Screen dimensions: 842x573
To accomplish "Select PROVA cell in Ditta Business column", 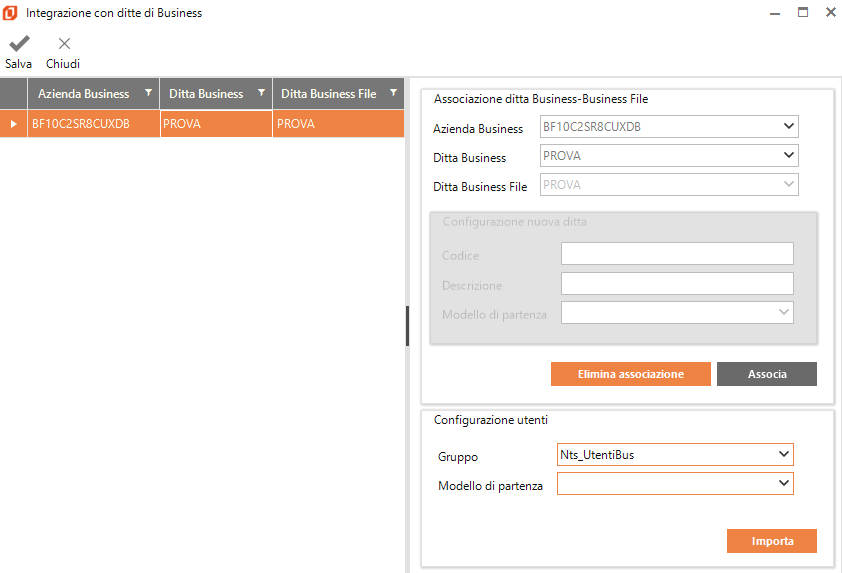I will (216, 124).
